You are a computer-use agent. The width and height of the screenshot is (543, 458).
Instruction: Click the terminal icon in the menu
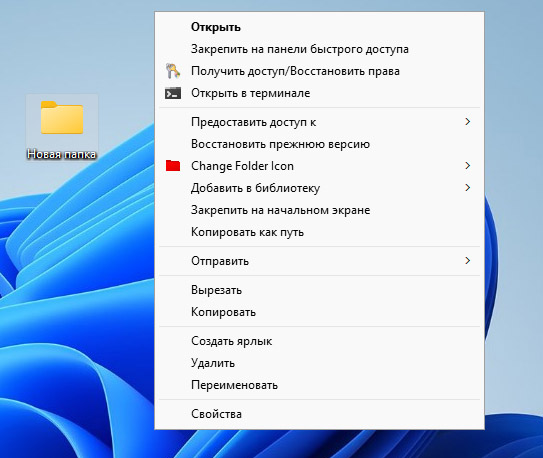point(172,93)
